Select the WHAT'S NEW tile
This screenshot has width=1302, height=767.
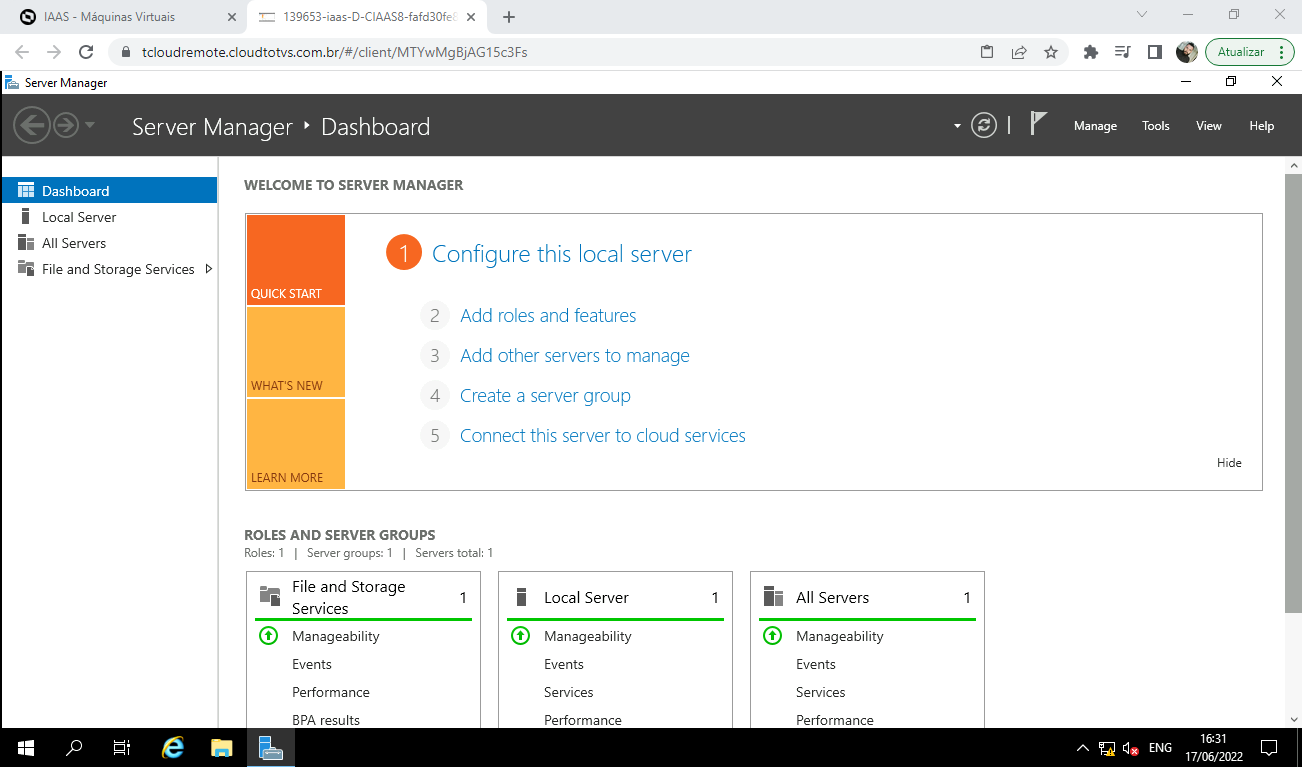(295, 352)
